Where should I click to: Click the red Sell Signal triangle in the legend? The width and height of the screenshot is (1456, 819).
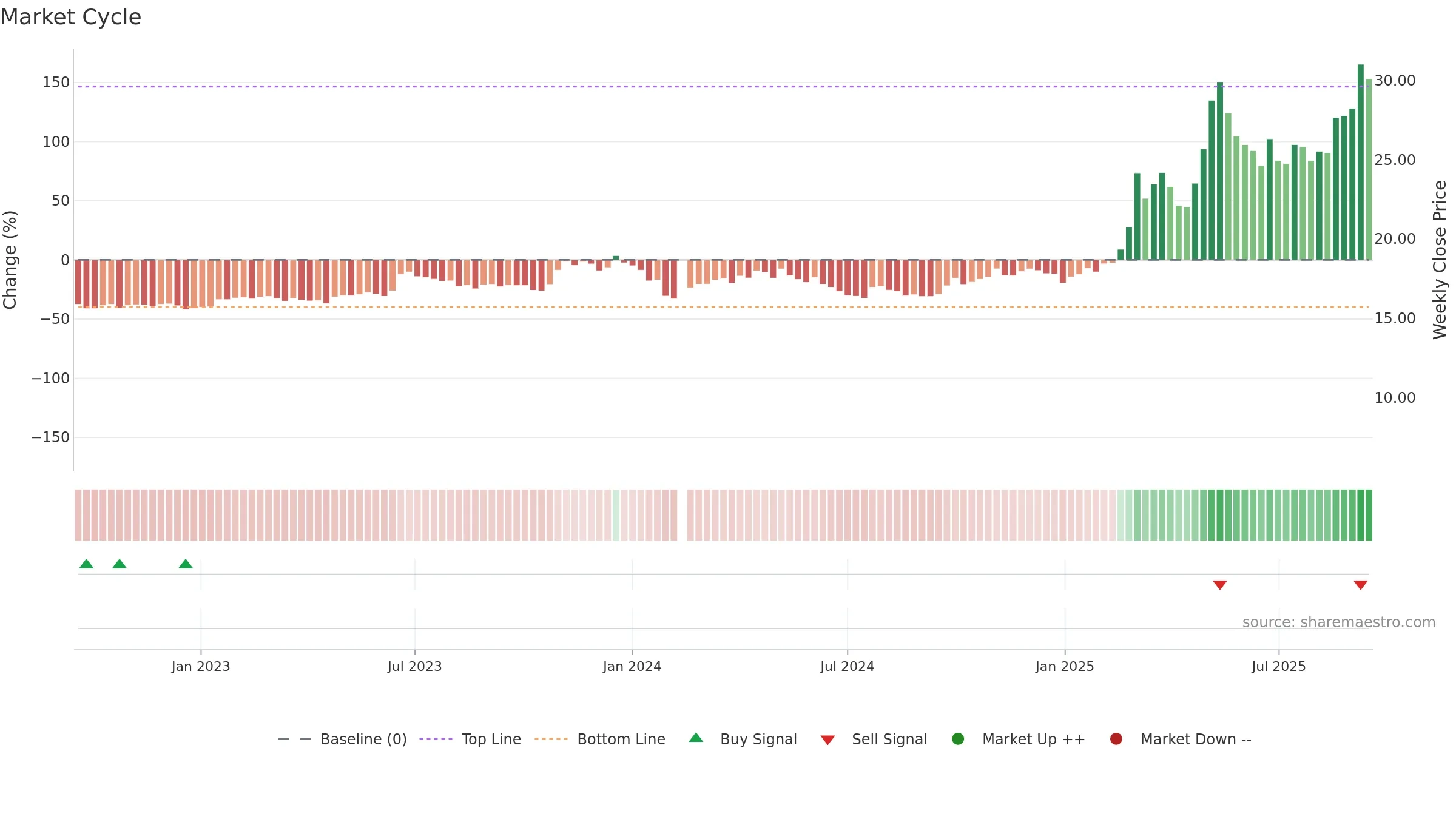[x=828, y=740]
